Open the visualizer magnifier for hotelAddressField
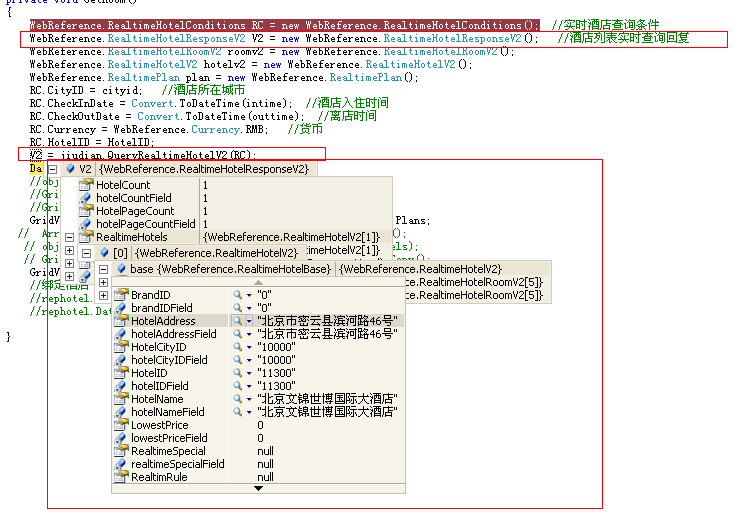Image resolution: width=747 pixels, height=522 pixels. click(237, 334)
